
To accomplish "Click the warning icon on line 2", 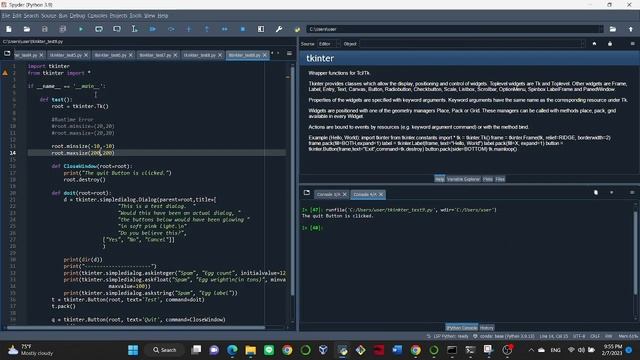I will pyautogui.click(x=5, y=73).
